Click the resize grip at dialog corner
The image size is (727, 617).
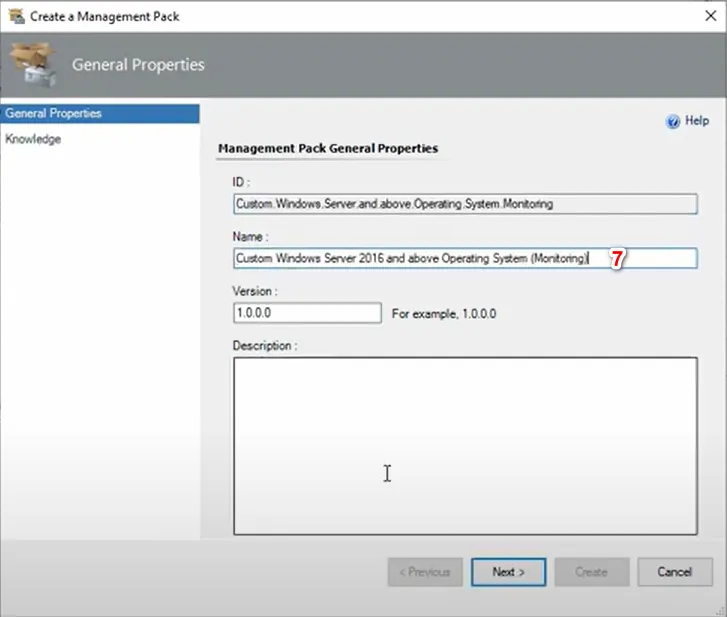[721, 611]
